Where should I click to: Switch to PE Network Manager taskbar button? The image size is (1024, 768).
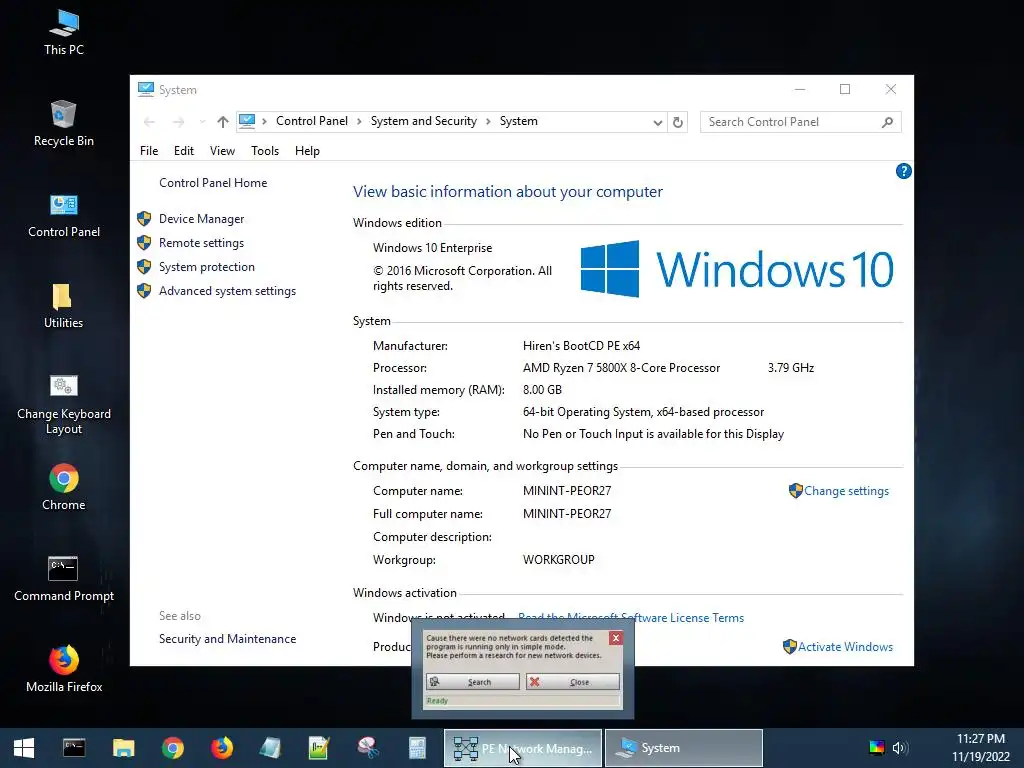pos(522,748)
